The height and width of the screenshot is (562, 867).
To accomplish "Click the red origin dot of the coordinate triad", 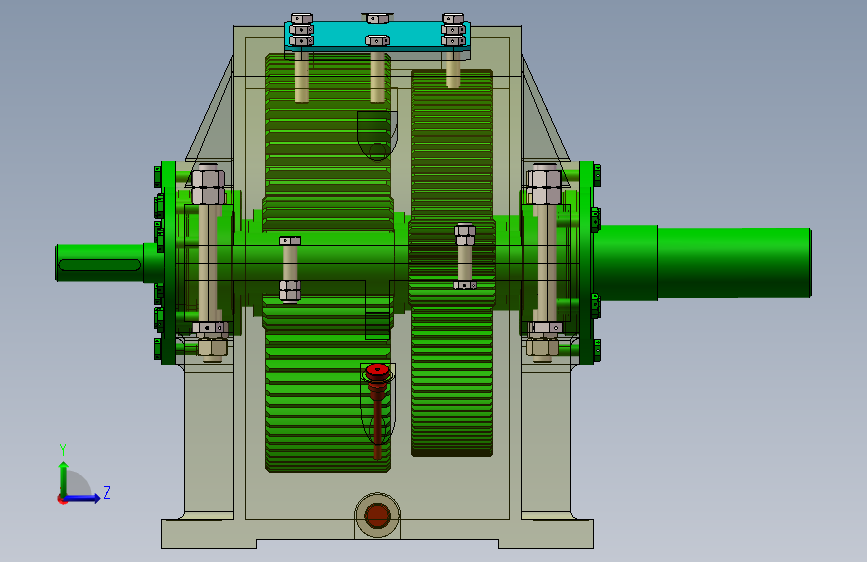I will click(x=62, y=499).
